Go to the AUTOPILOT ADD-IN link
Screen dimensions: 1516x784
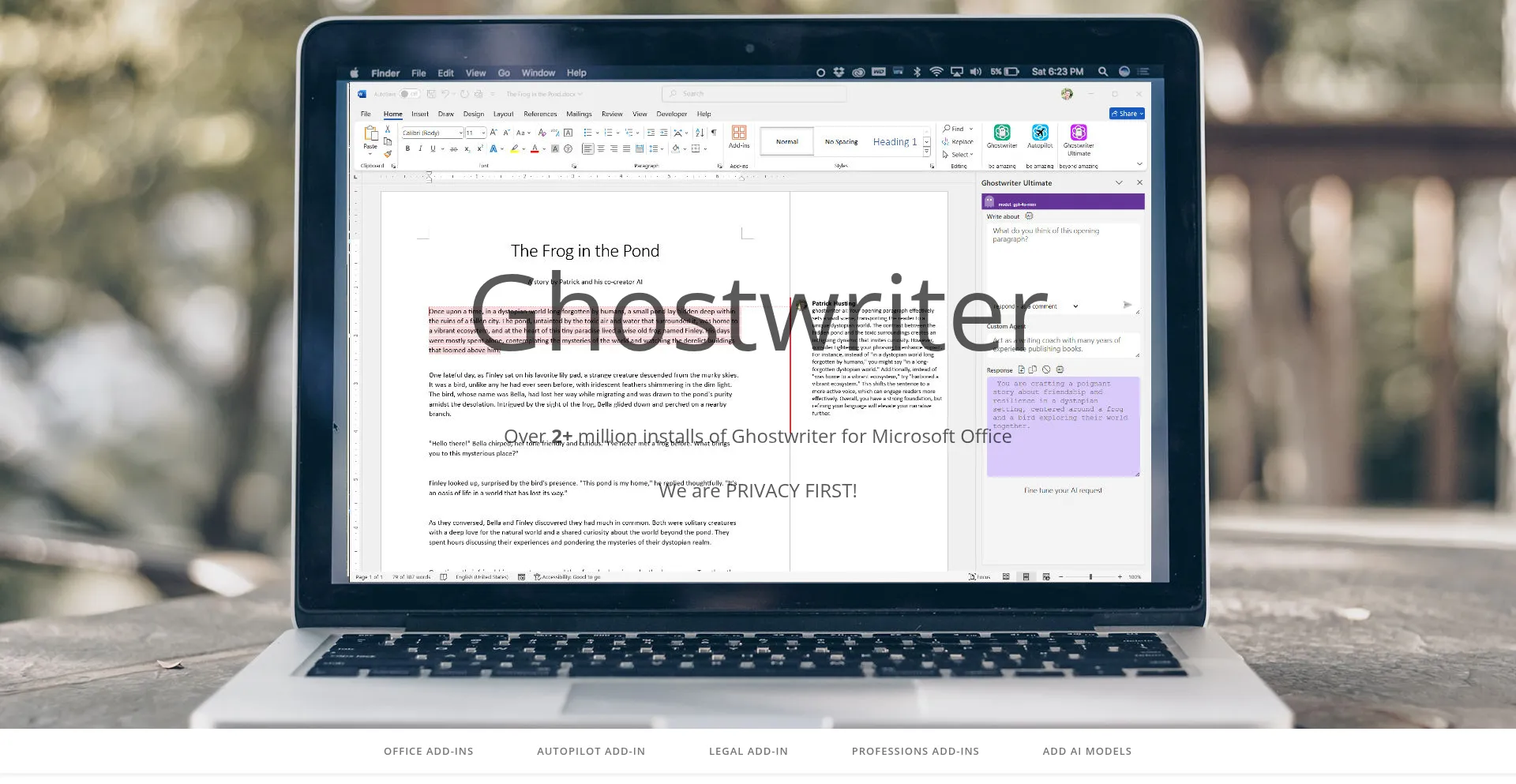pyautogui.click(x=591, y=751)
